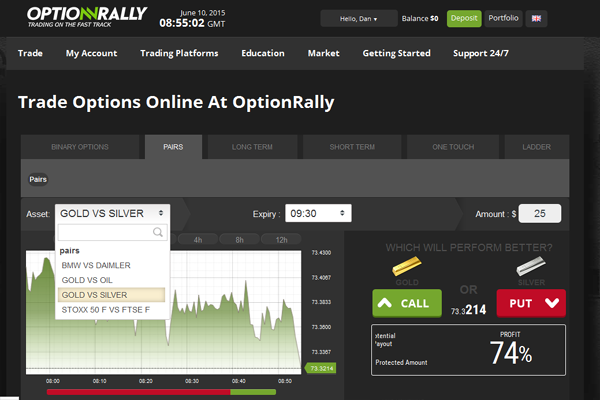Screen dimensions: 600x400
Task: Open the Trade menu
Action: (x=30, y=53)
